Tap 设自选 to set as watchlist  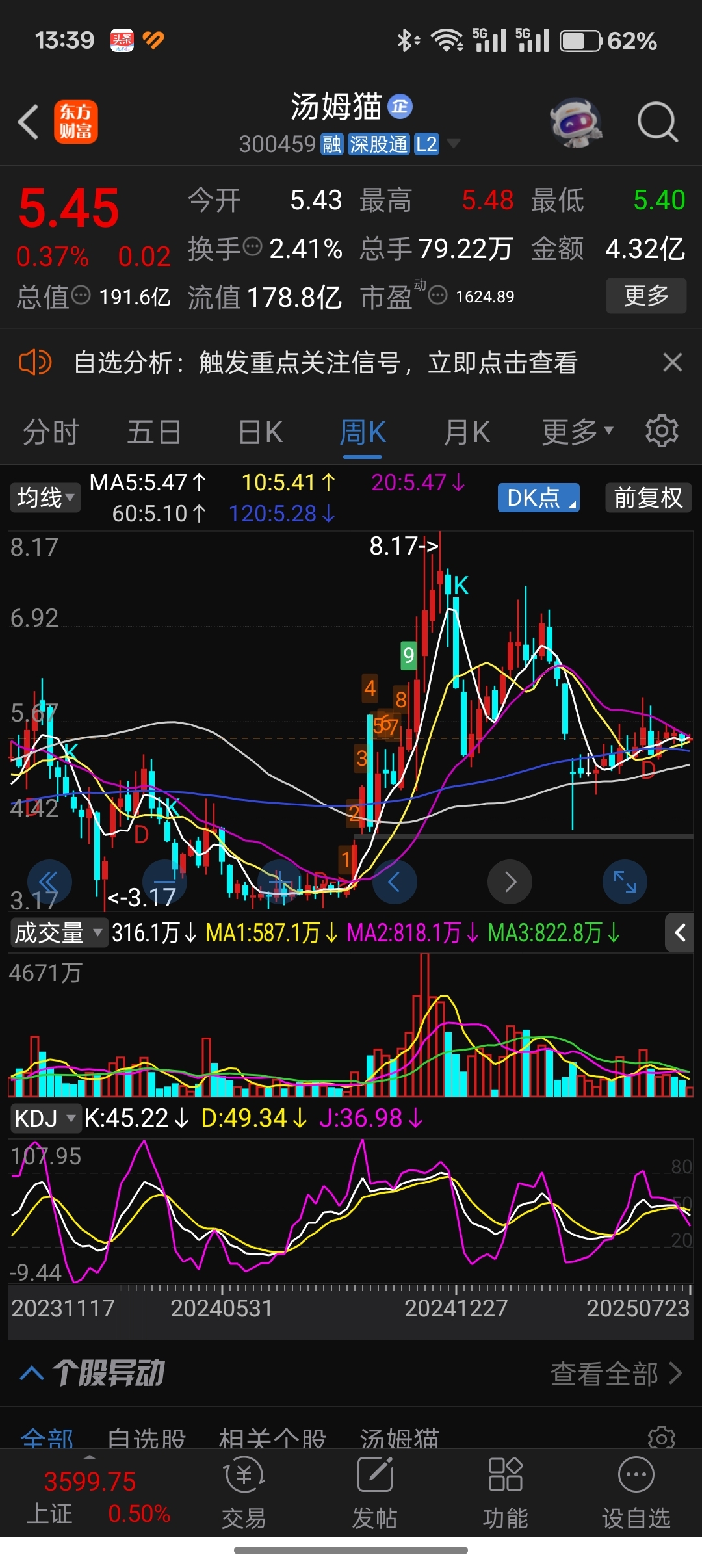(636, 1494)
